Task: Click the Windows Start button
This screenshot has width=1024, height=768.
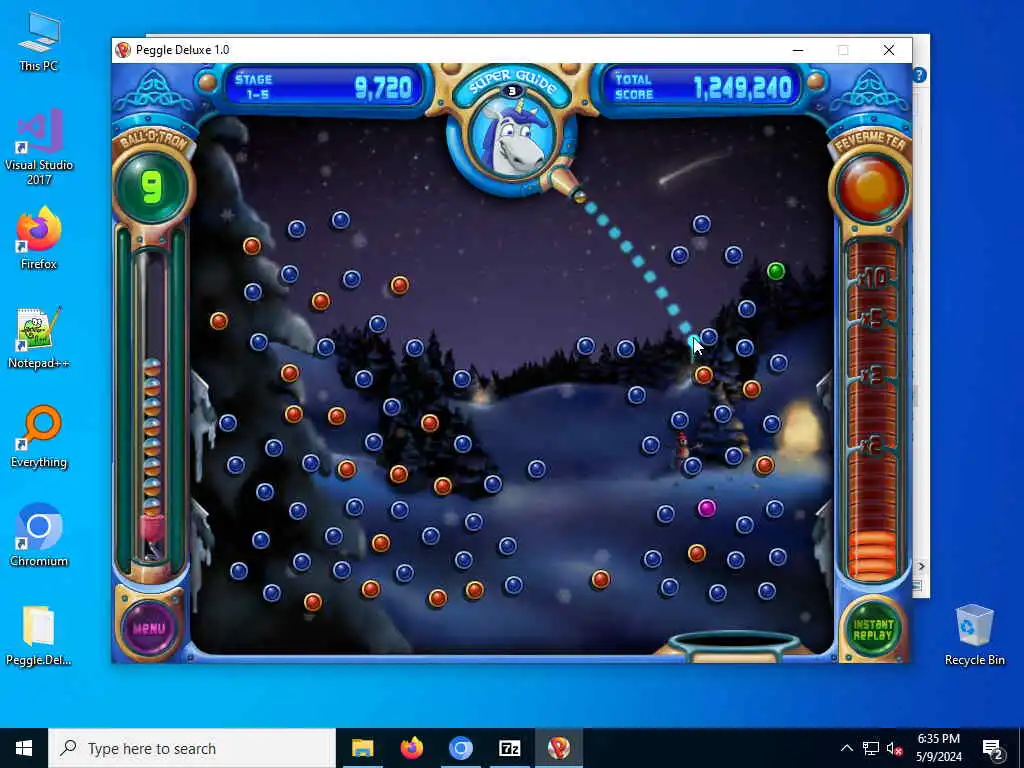Action: 24,748
